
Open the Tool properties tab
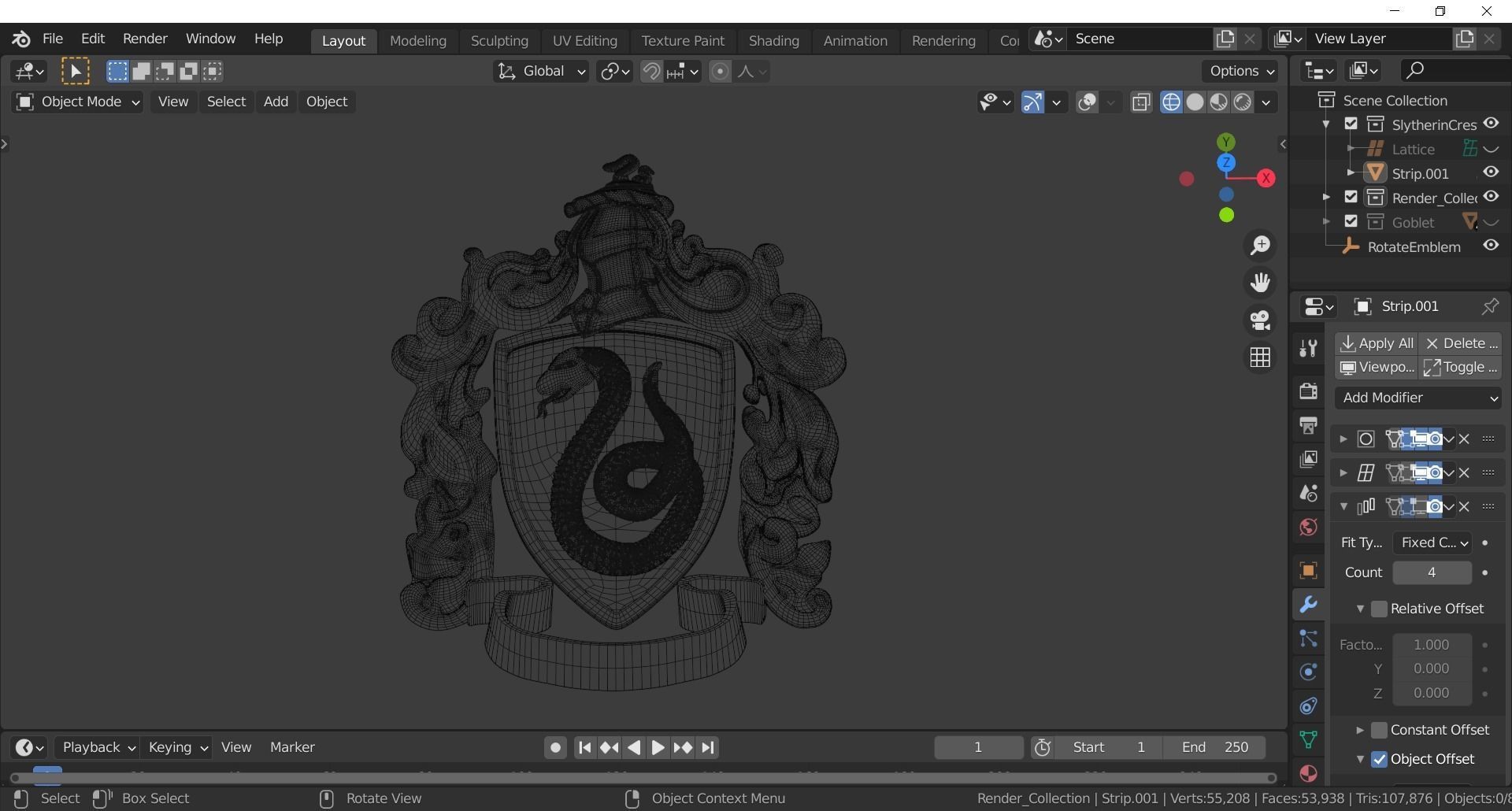point(1308,348)
